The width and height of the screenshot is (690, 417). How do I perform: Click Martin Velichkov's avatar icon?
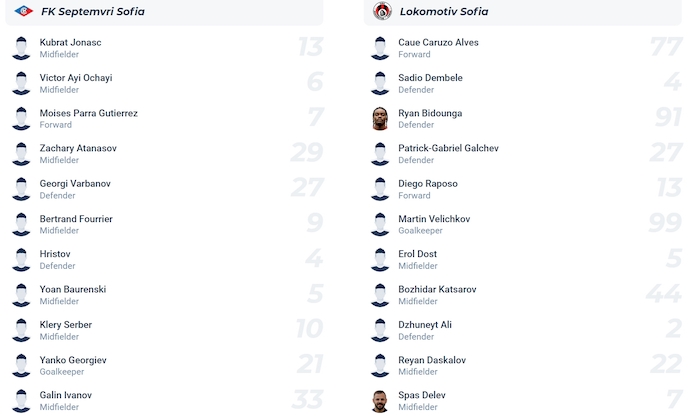[x=380, y=224]
